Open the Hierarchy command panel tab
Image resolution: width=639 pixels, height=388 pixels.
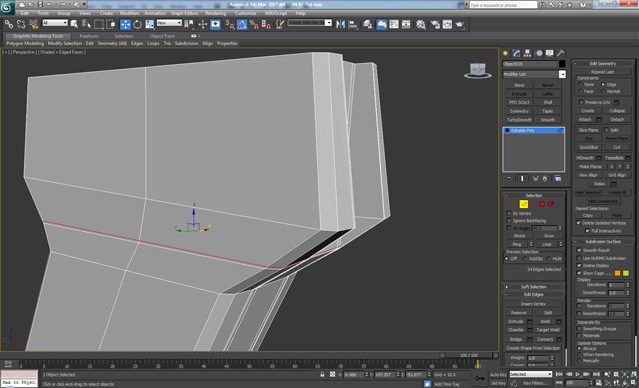[528, 53]
